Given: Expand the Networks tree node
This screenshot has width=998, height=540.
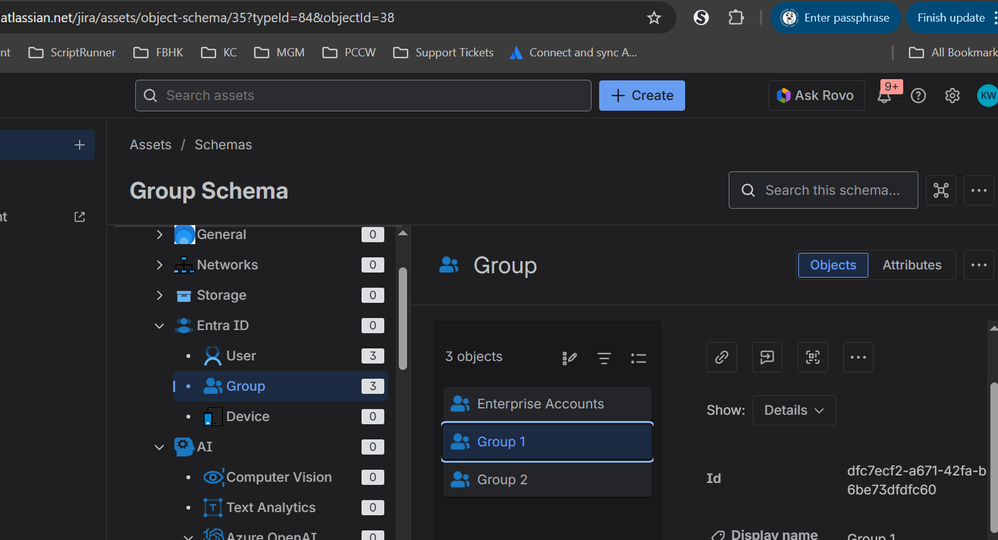Looking at the screenshot, I should point(159,265).
